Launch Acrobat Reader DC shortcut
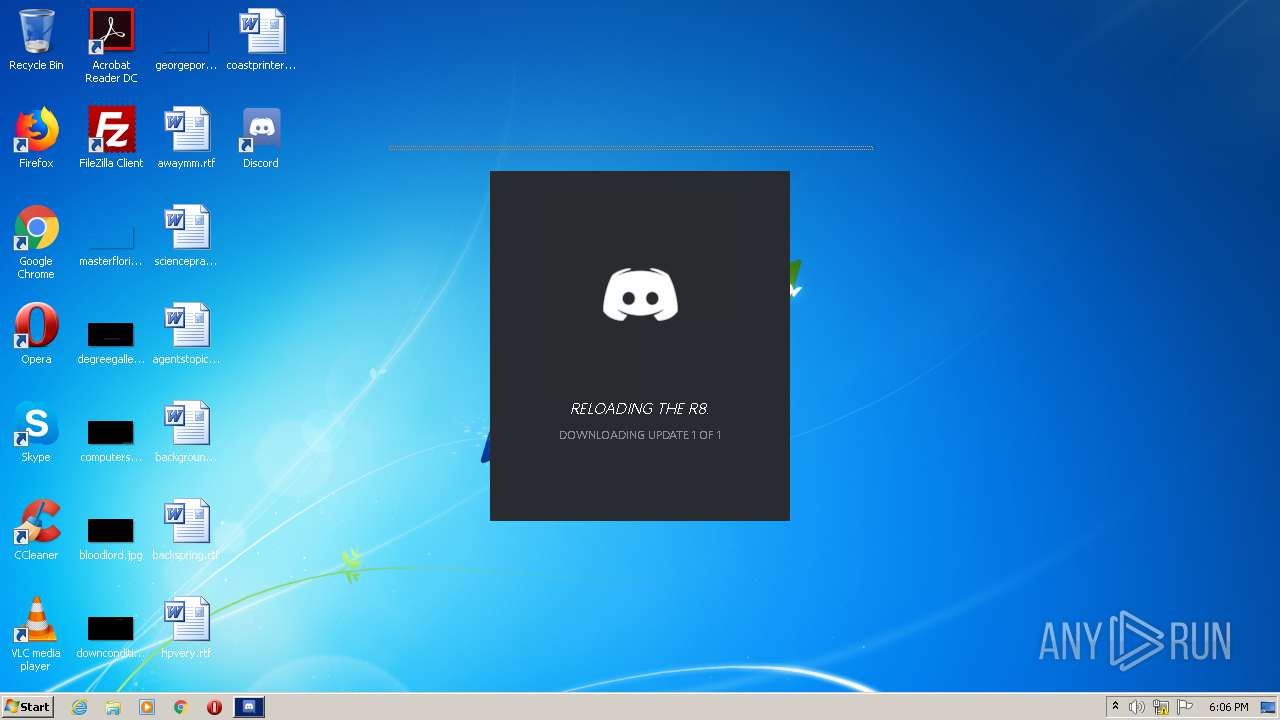 click(111, 46)
